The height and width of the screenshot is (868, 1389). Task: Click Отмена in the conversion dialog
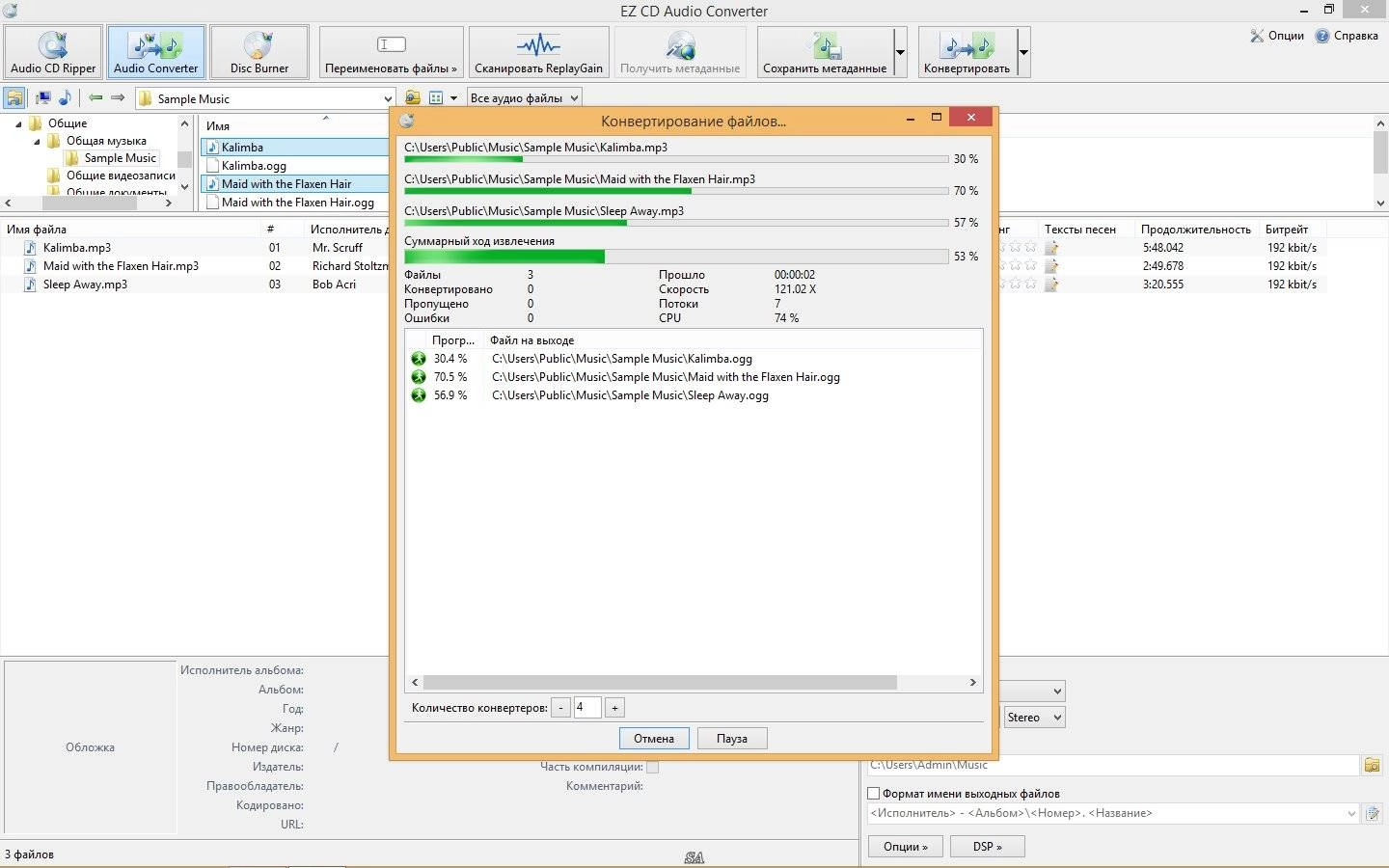(x=654, y=739)
